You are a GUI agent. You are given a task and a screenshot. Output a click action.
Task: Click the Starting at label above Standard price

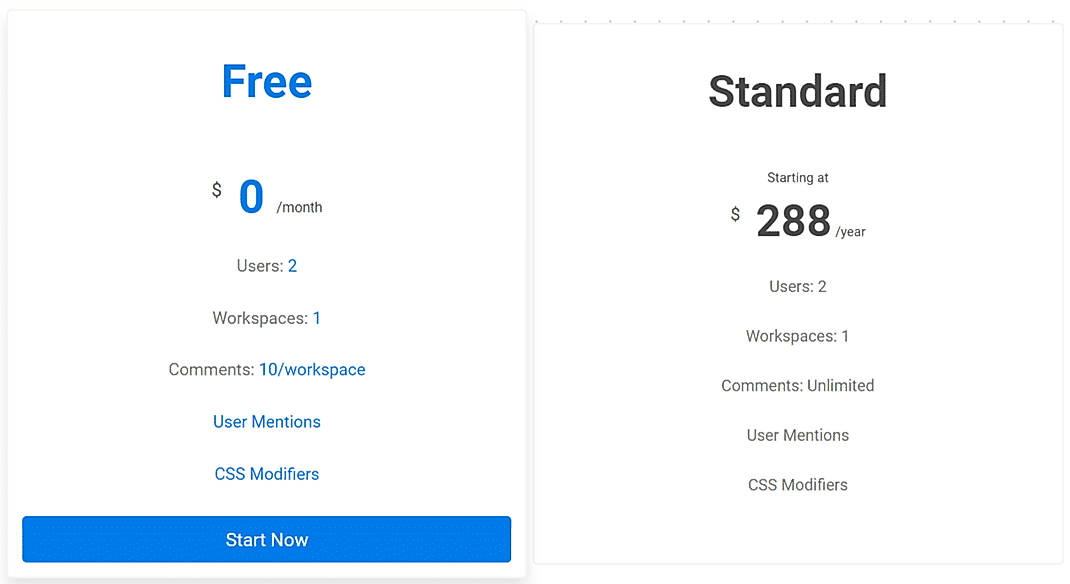[x=797, y=177]
